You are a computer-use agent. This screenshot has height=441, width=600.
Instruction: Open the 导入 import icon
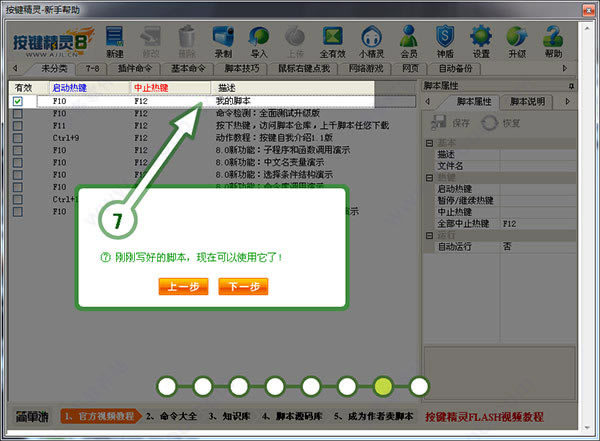(259, 41)
